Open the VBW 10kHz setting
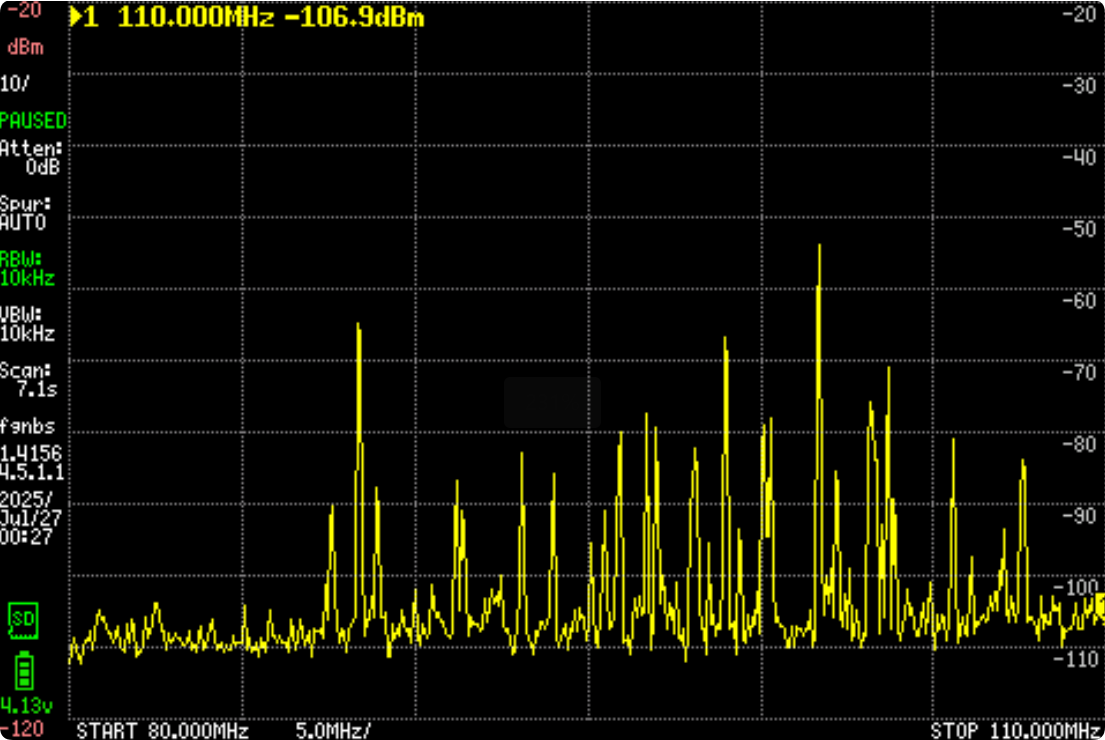The width and height of the screenshot is (1105, 740). coord(28,325)
